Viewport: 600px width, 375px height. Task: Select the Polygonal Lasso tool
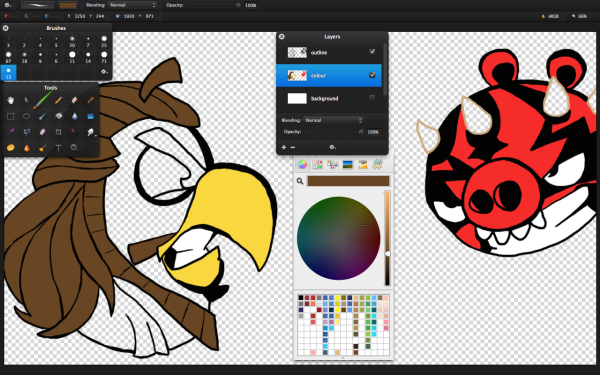(26, 132)
